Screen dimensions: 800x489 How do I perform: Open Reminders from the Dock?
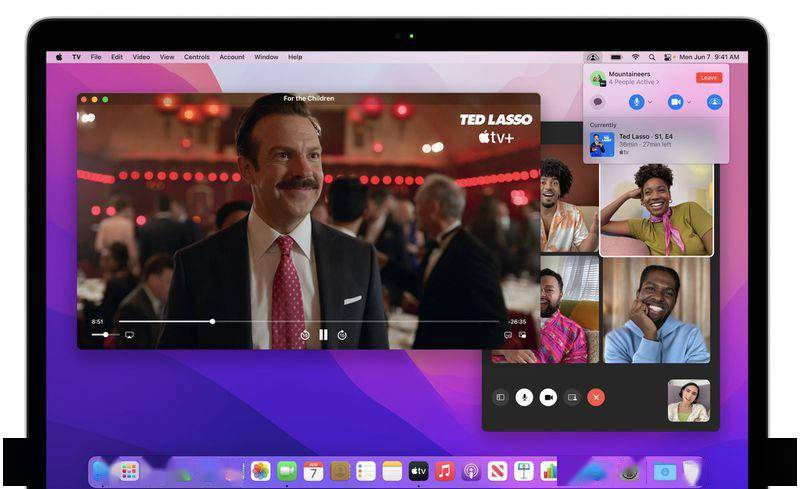click(x=366, y=471)
